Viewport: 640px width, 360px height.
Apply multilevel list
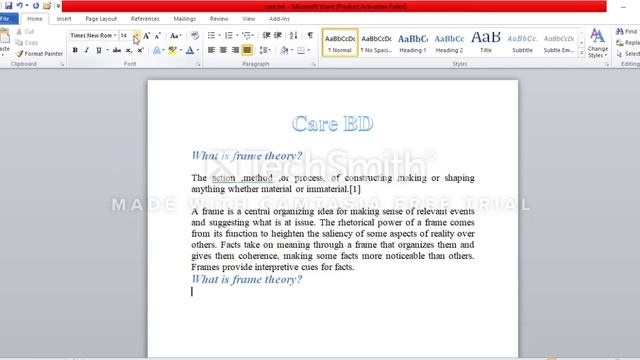(x=246, y=36)
